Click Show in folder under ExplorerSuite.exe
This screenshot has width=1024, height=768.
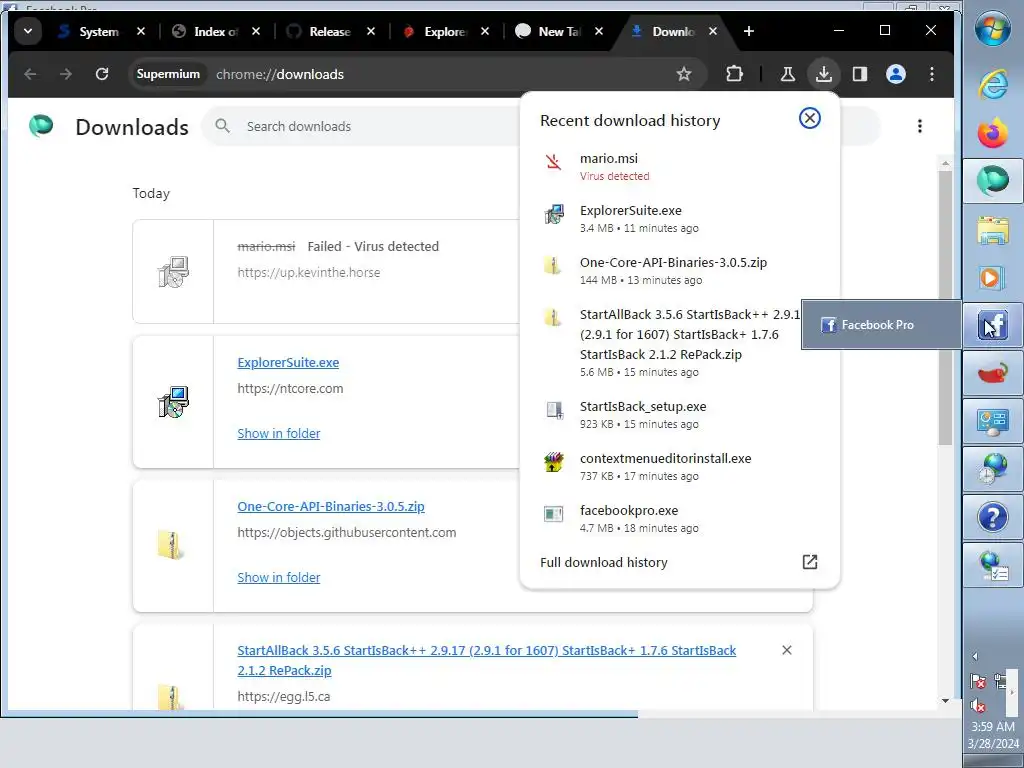point(279,434)
